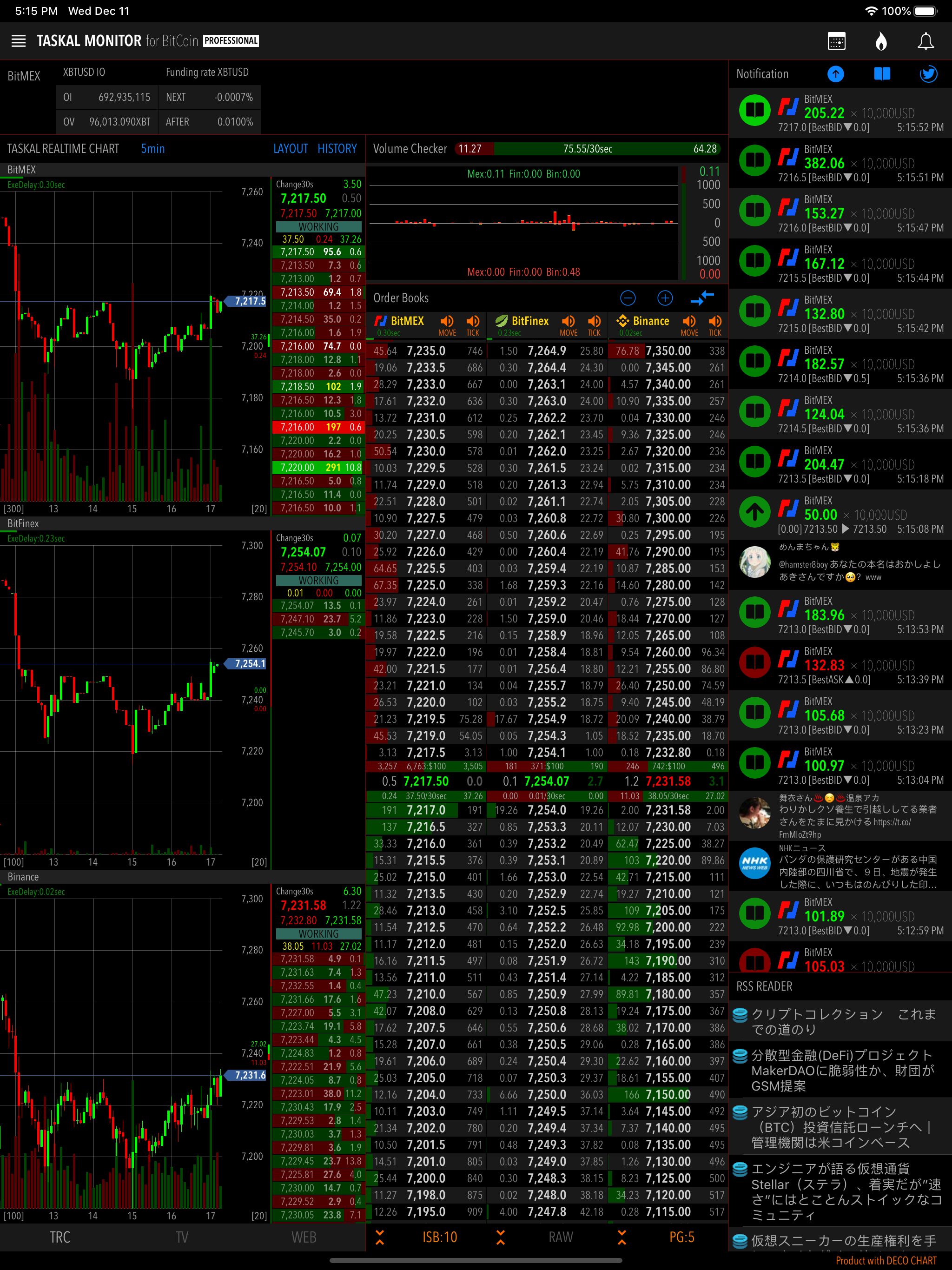
Task: Open the めんまちゃん tweet avatar
Action: [x=754, y=562]
